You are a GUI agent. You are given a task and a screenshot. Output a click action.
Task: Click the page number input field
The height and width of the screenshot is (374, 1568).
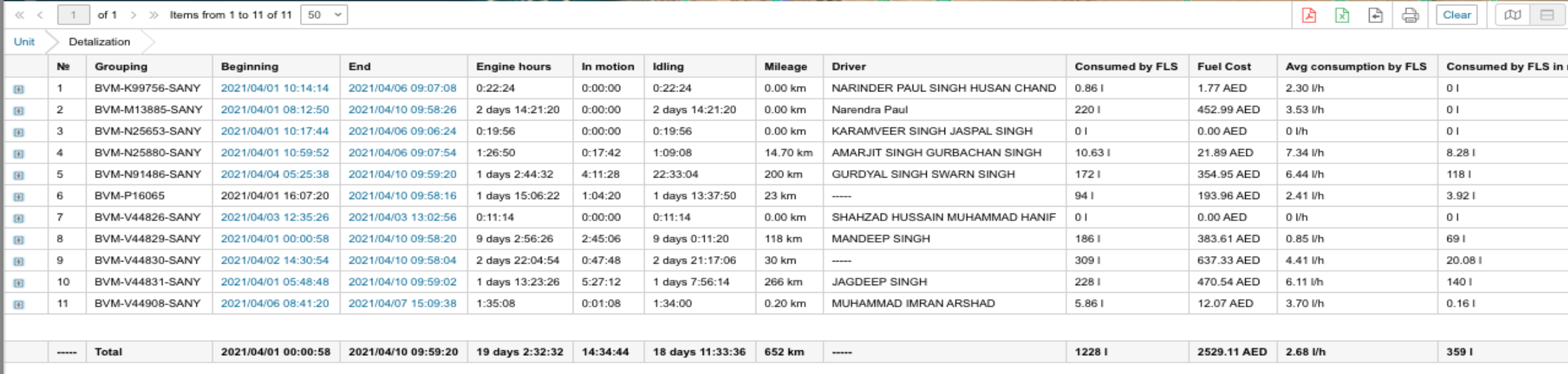[x=73, y=15]
